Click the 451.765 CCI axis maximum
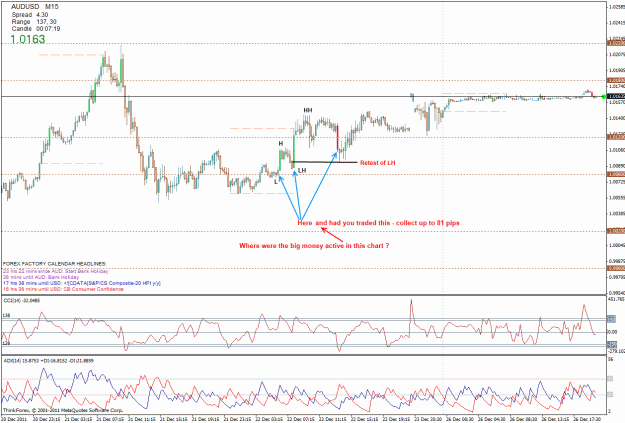The image size is (625, 423). point(617,299)
